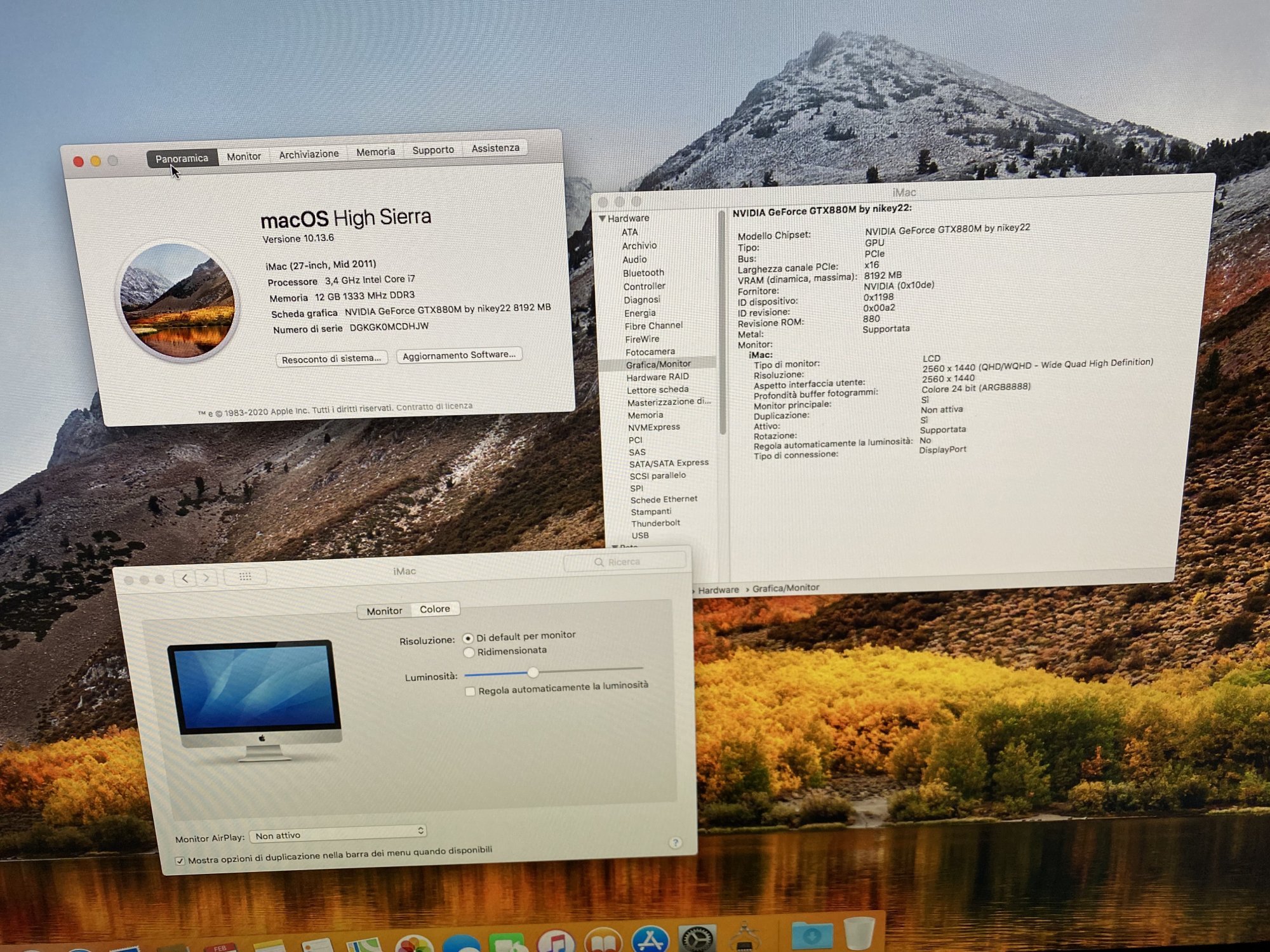Viewport: 1270px width, 952px height.
Task: Select 'Di default per monitor' resolution option
Action: 469,638
